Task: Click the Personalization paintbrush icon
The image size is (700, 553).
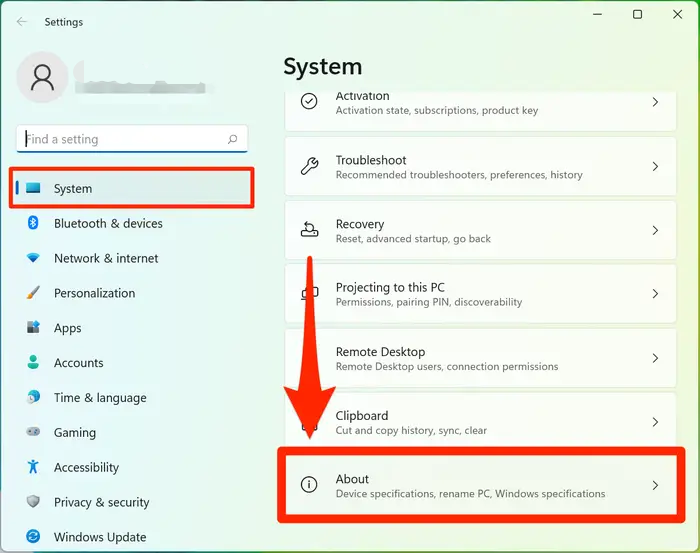Action: [x=33, y=293]
